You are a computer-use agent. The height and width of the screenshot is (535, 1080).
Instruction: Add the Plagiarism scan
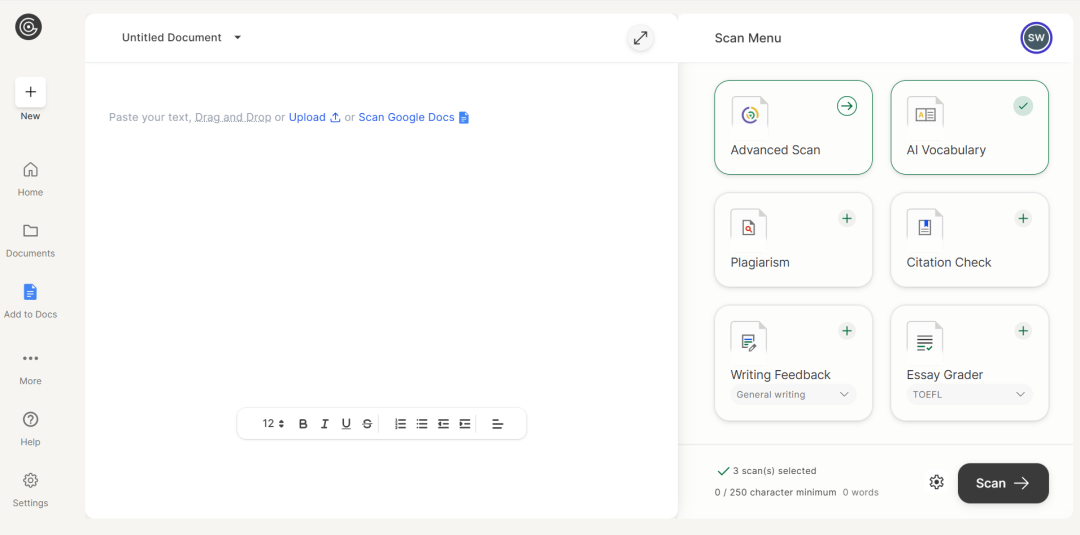(x=846, y=218)
